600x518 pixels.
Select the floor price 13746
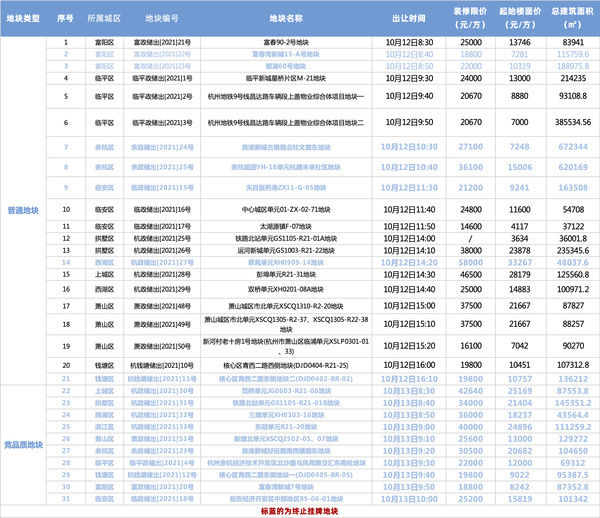point(520,42)
